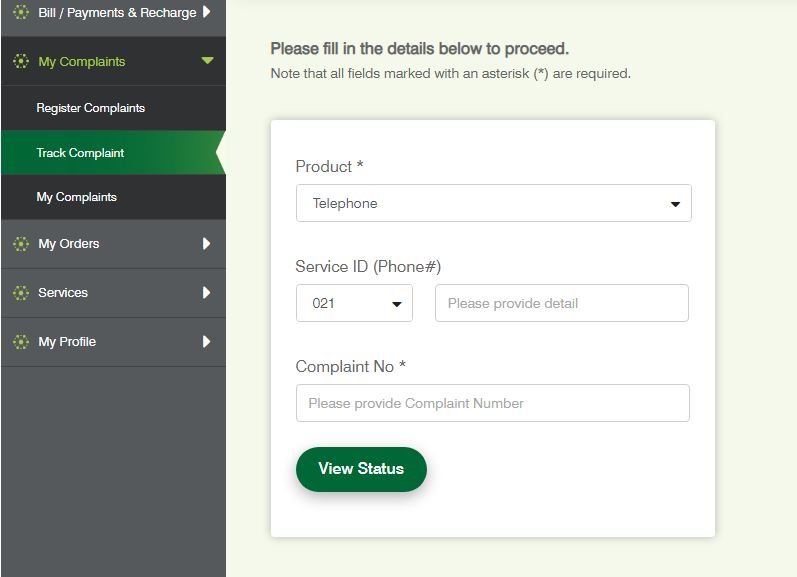This screenshot has height=577, width=797.
Task: Open Register Complaints submenu item
Action: 113,108
